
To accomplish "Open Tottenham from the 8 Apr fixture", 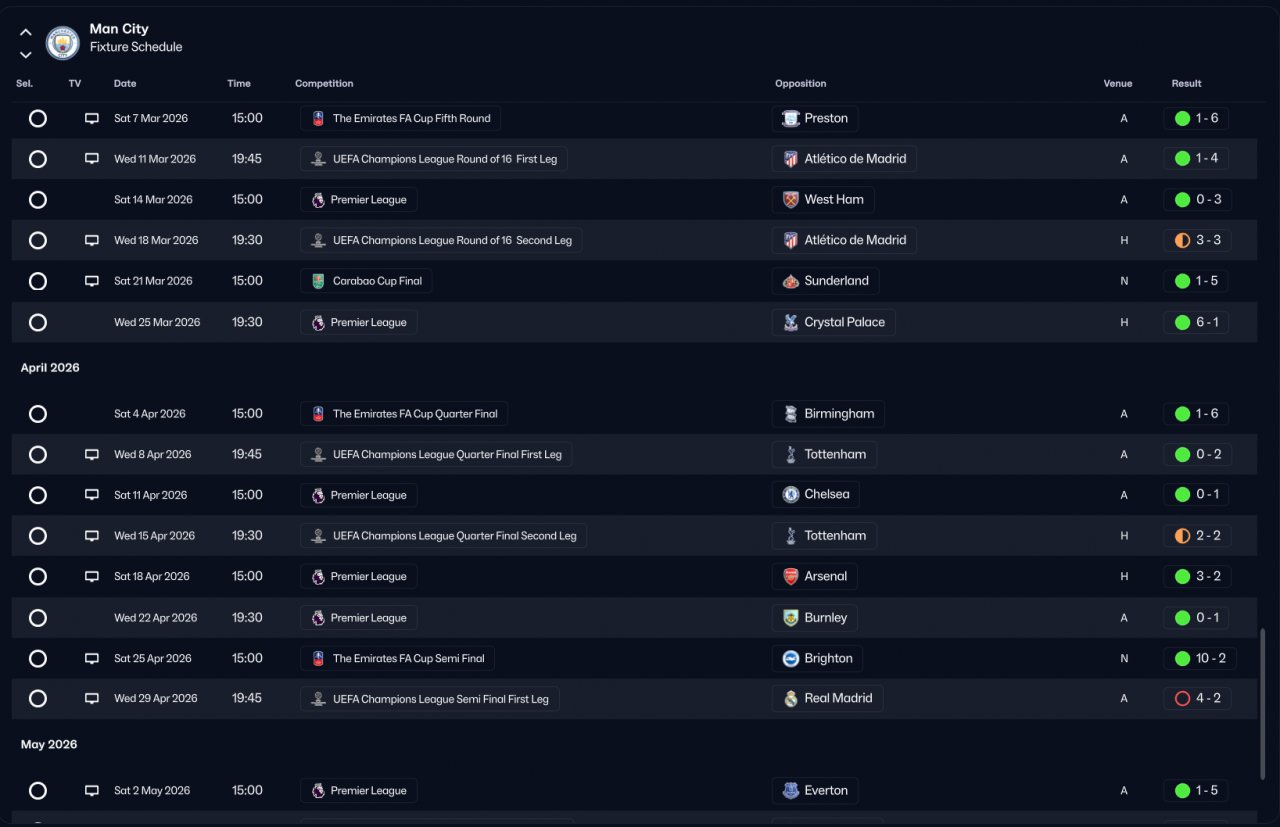I will pyautogui.click(x=824, y=455).
